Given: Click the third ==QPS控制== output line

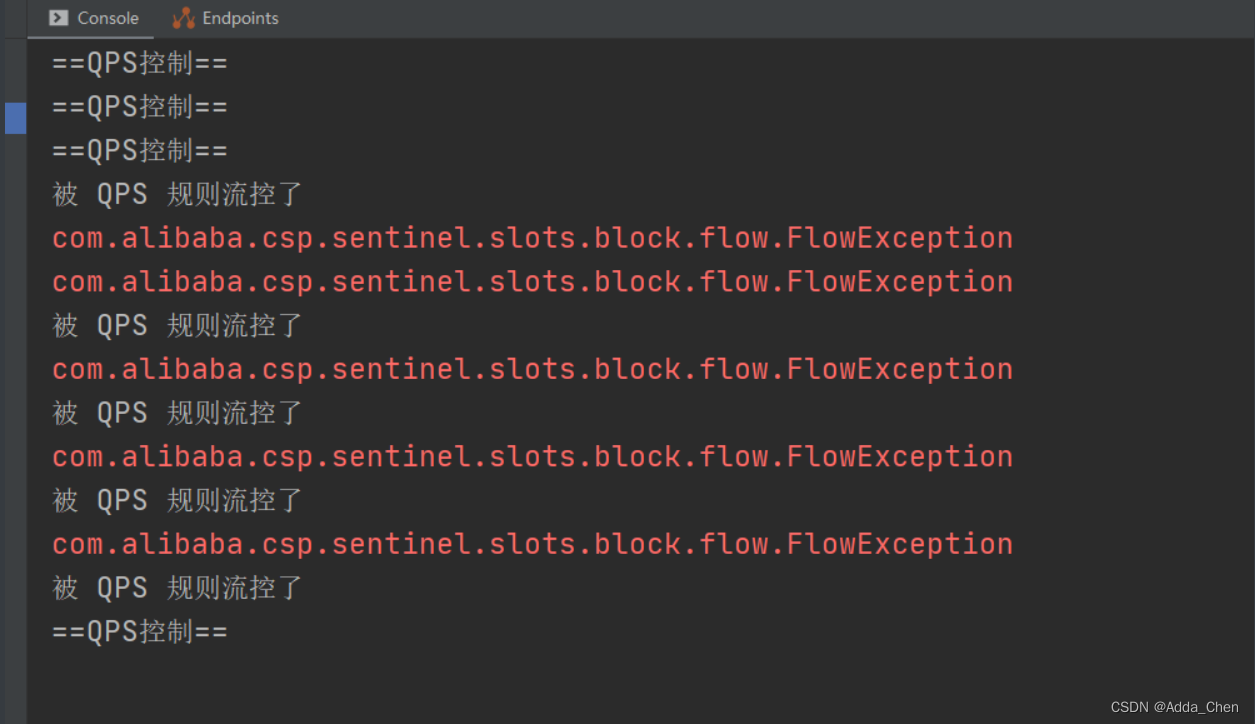Looking at the screenshot, I should pyautogui.click(x=140, y=151).
